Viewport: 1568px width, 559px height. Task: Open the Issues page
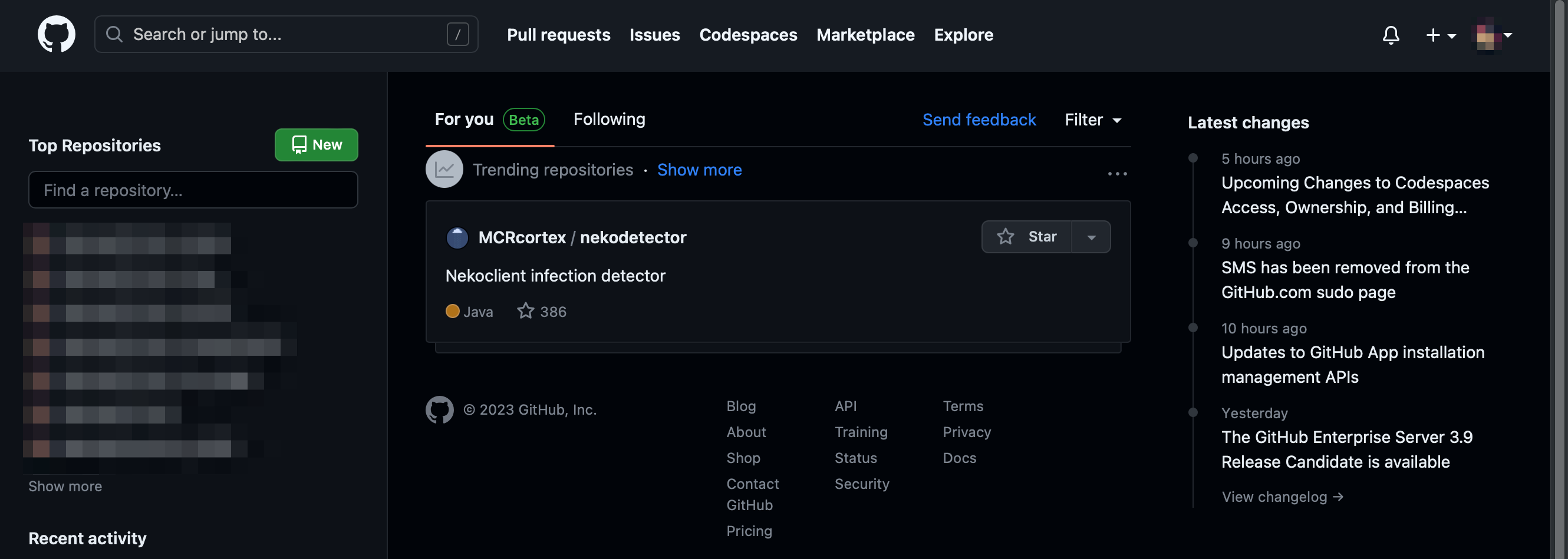click(654, 35)
